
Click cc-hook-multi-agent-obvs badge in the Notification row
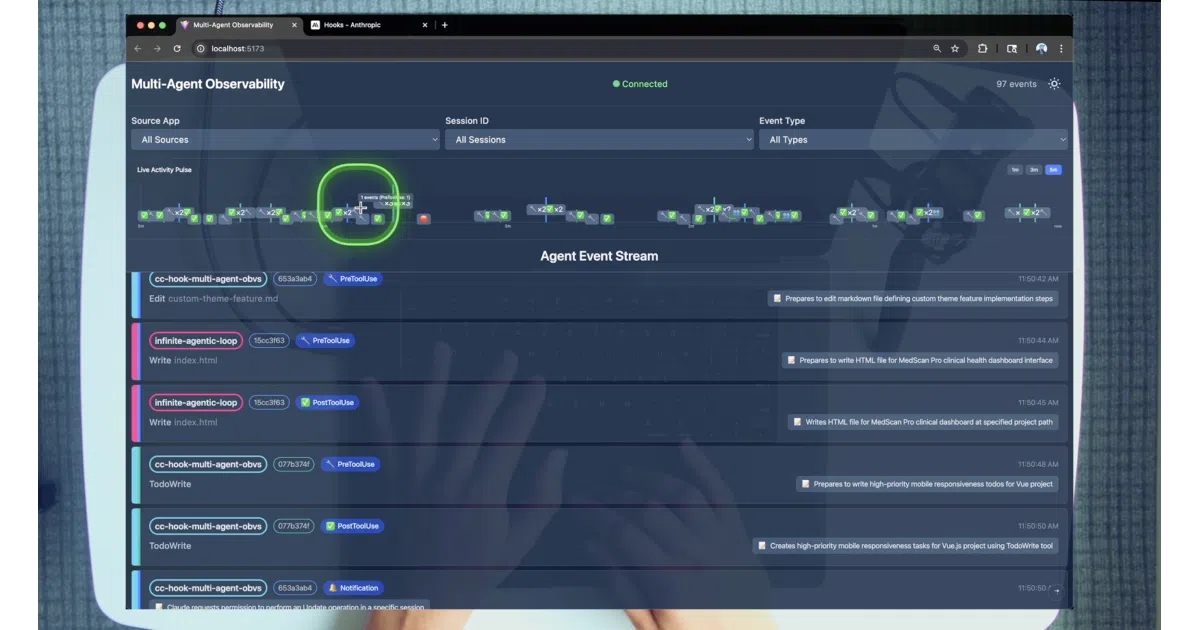point(208,588)
